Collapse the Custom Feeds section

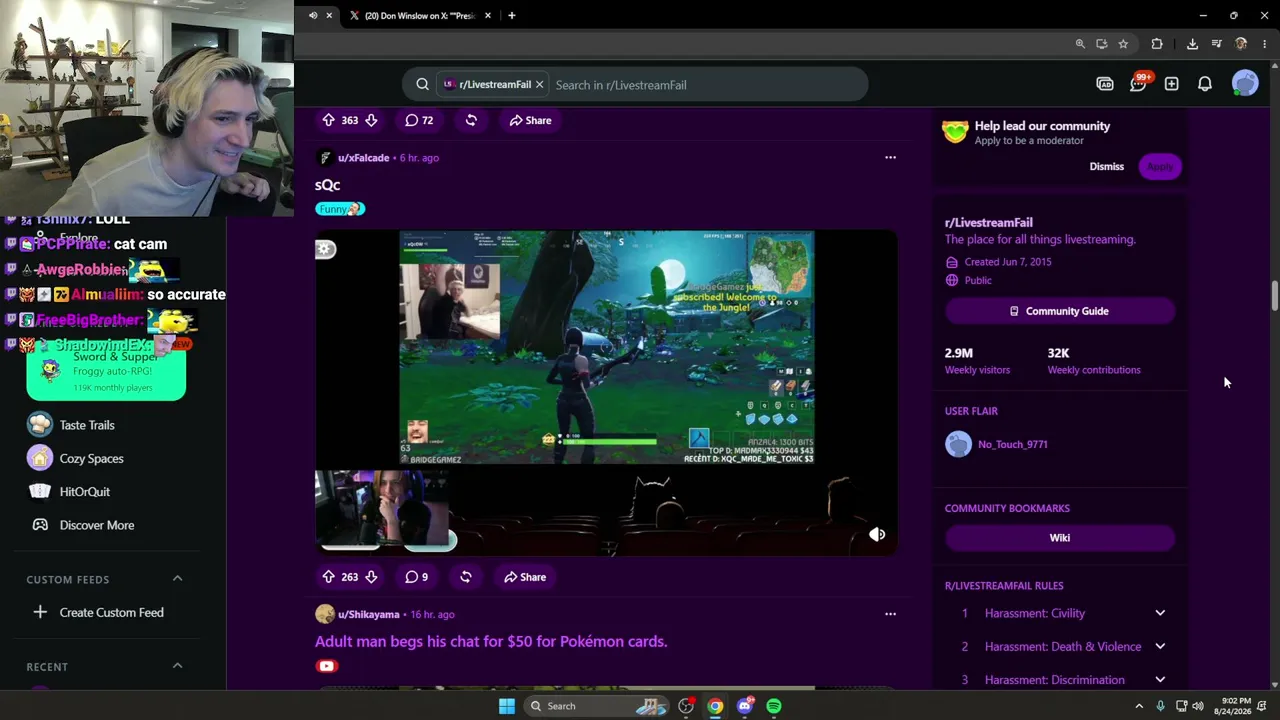(x=177, y=579)
